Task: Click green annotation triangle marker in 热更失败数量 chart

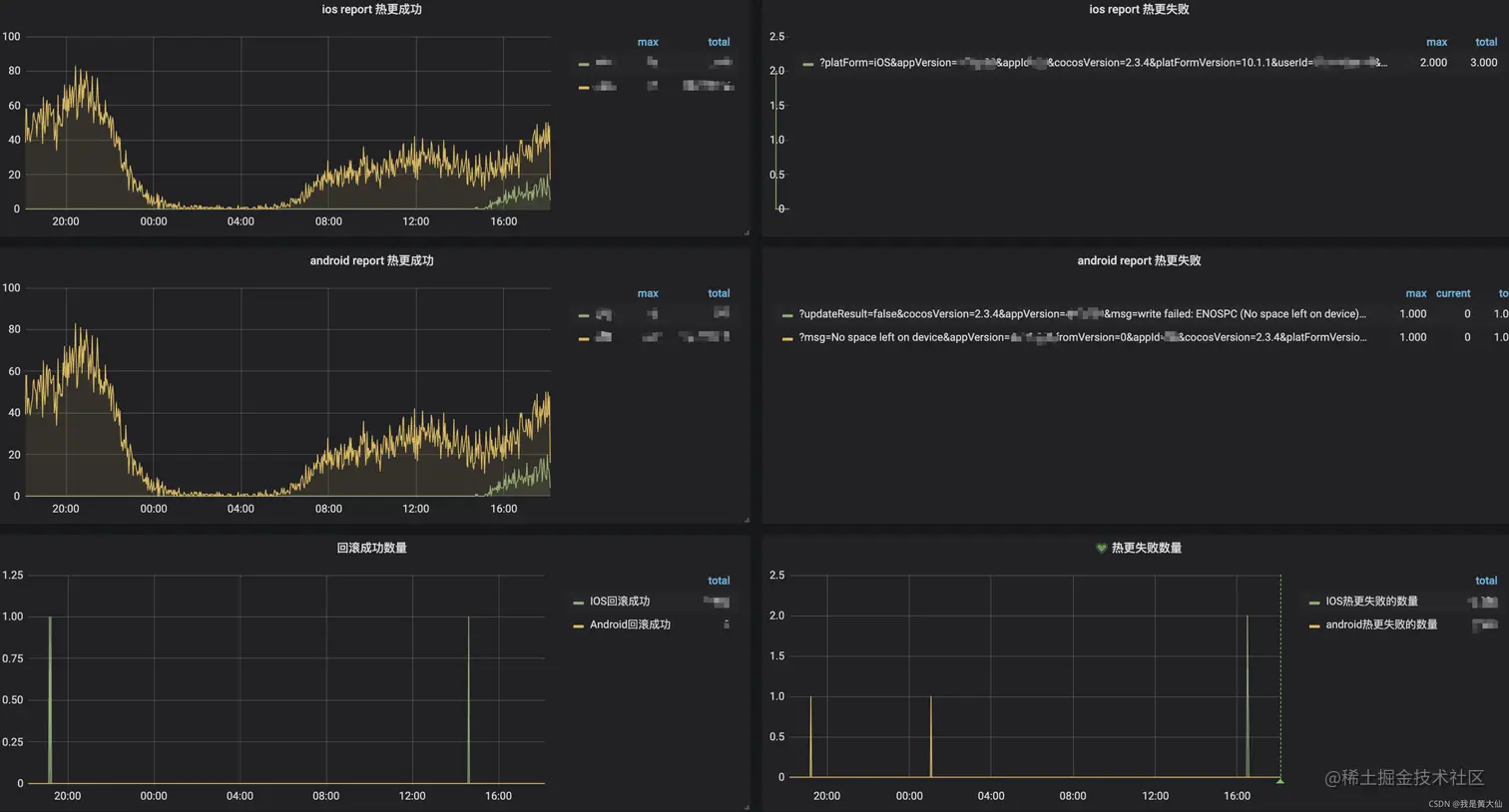Action: pyautogui.click(x=1280, y=780)
